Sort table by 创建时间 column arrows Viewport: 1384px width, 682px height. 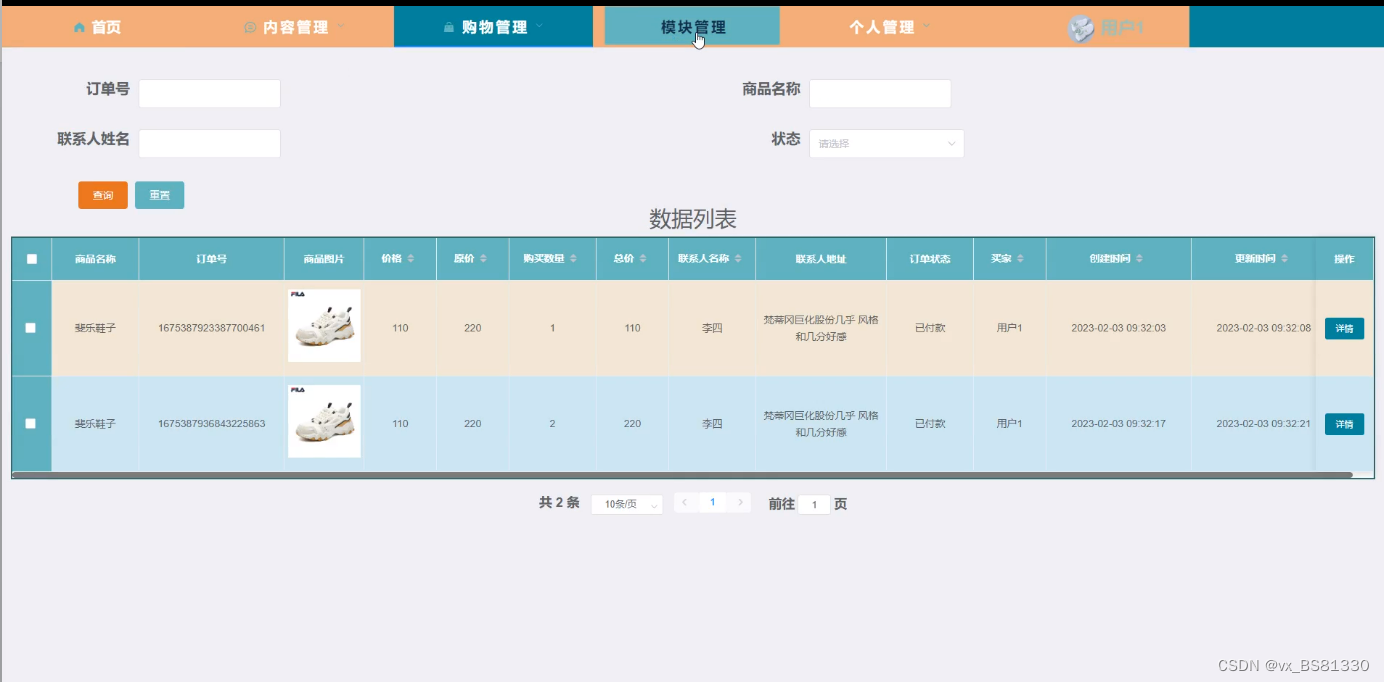tap(1139, 259)
